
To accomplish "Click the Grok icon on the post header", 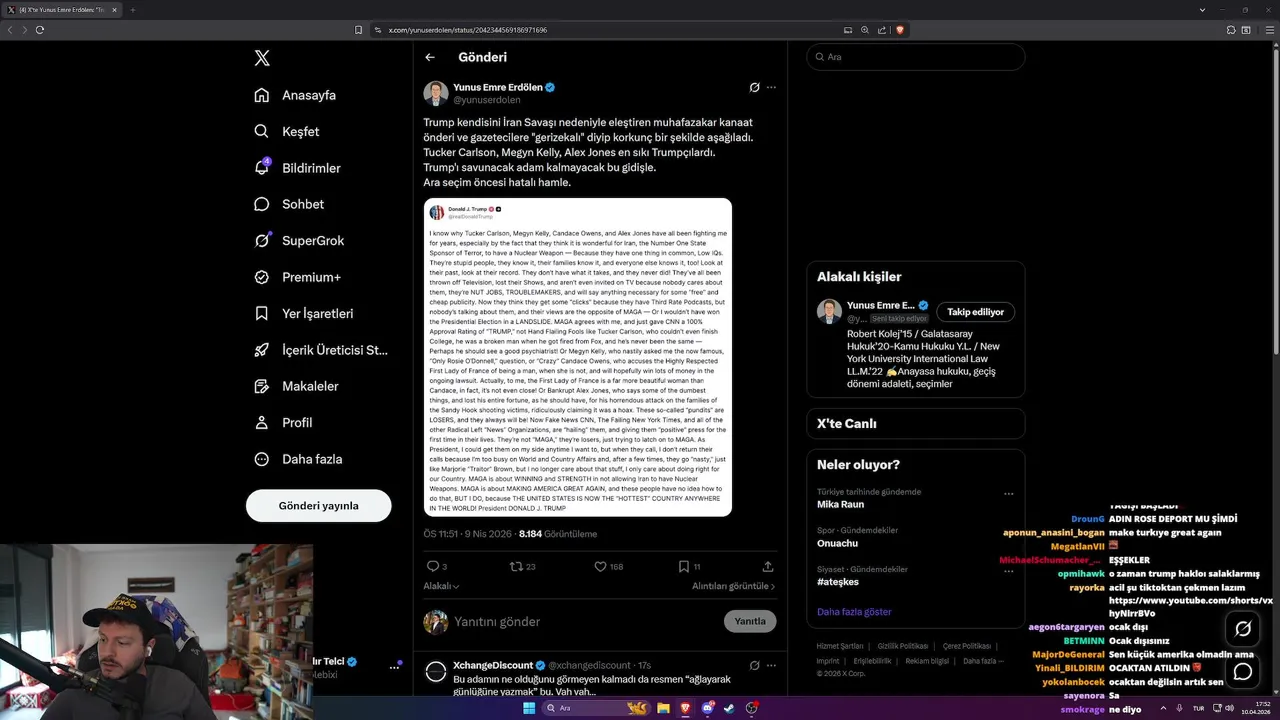I will pos(755,87).
